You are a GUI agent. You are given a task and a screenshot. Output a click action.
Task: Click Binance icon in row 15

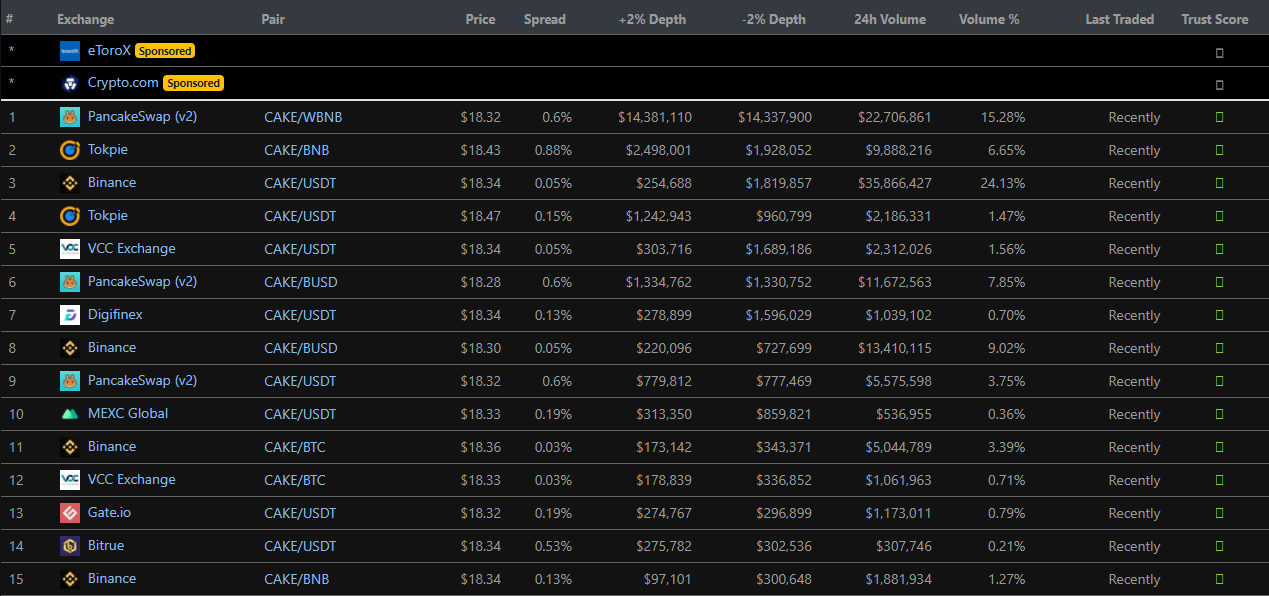(x=70, y=579)
